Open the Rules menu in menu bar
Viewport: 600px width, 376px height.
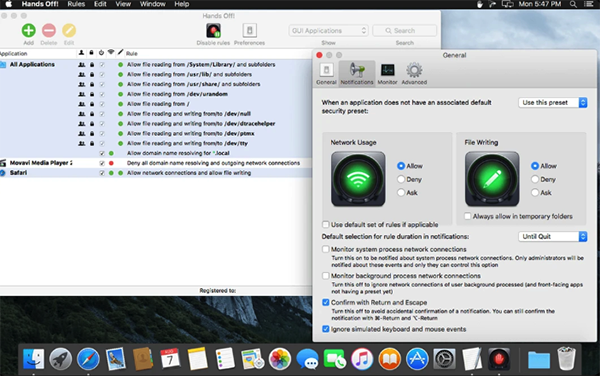[x=76, y=4]
